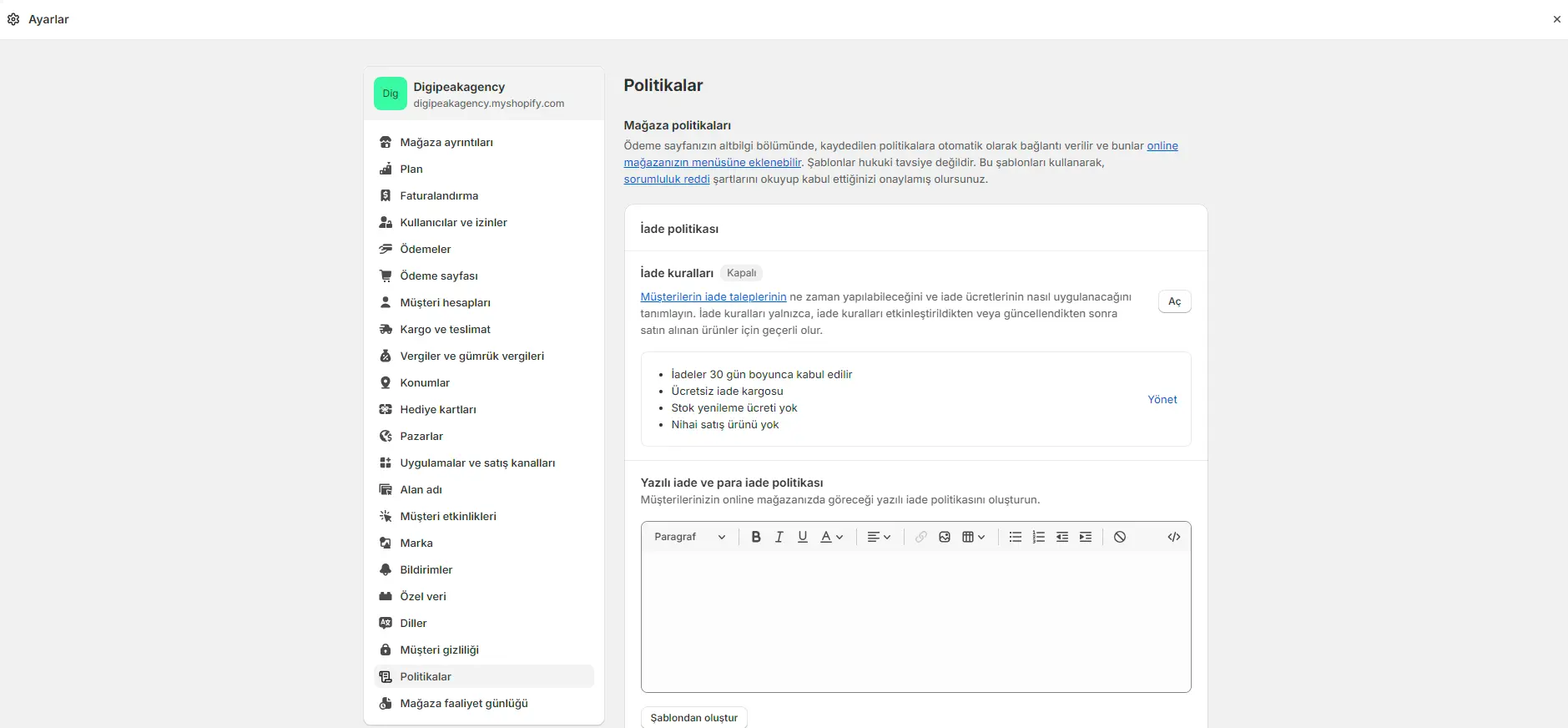
Task: Click the Pazarlar globe icon
Action: pos(386,436)
